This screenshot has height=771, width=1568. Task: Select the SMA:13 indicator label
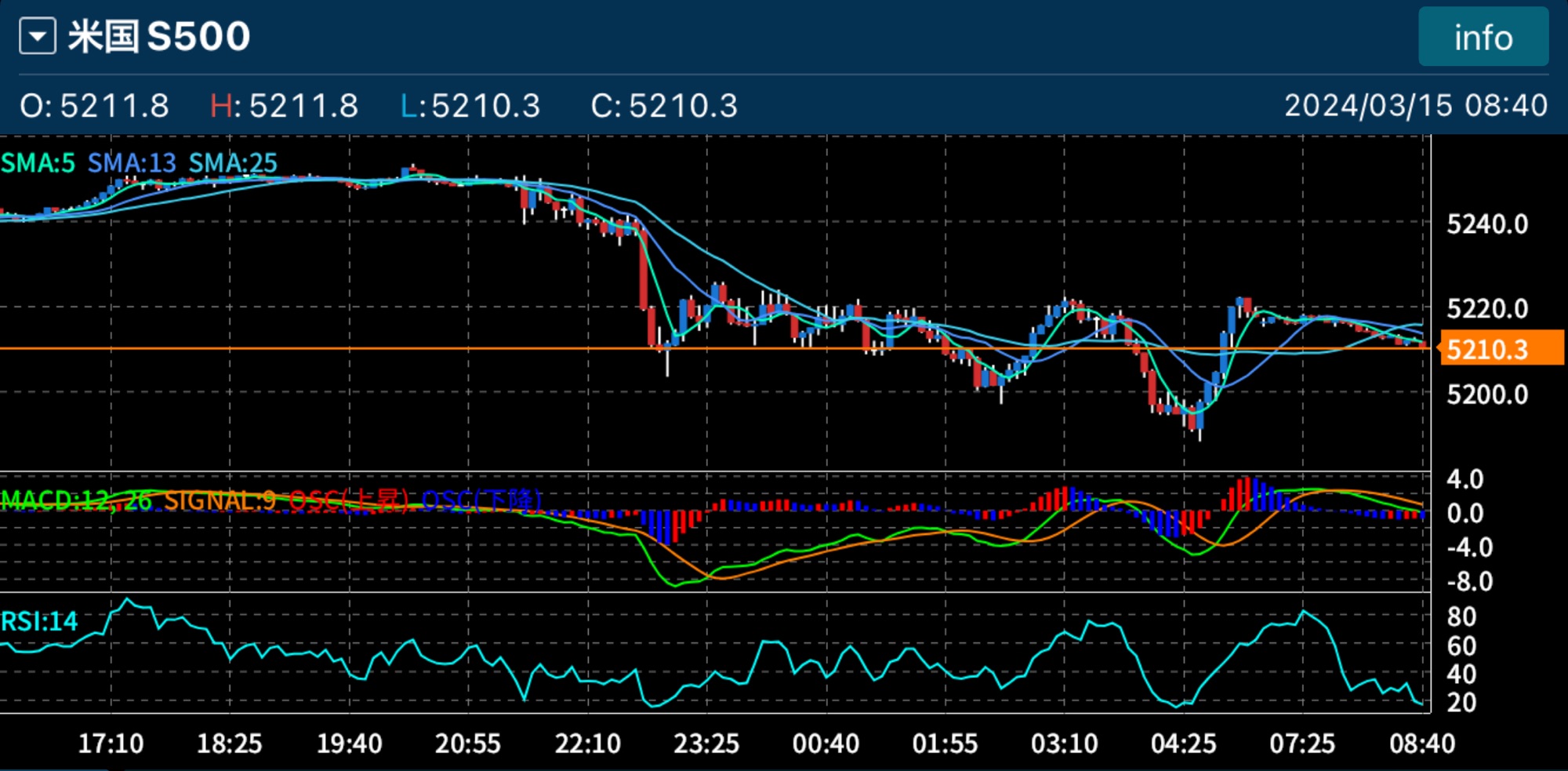point(132,163)
